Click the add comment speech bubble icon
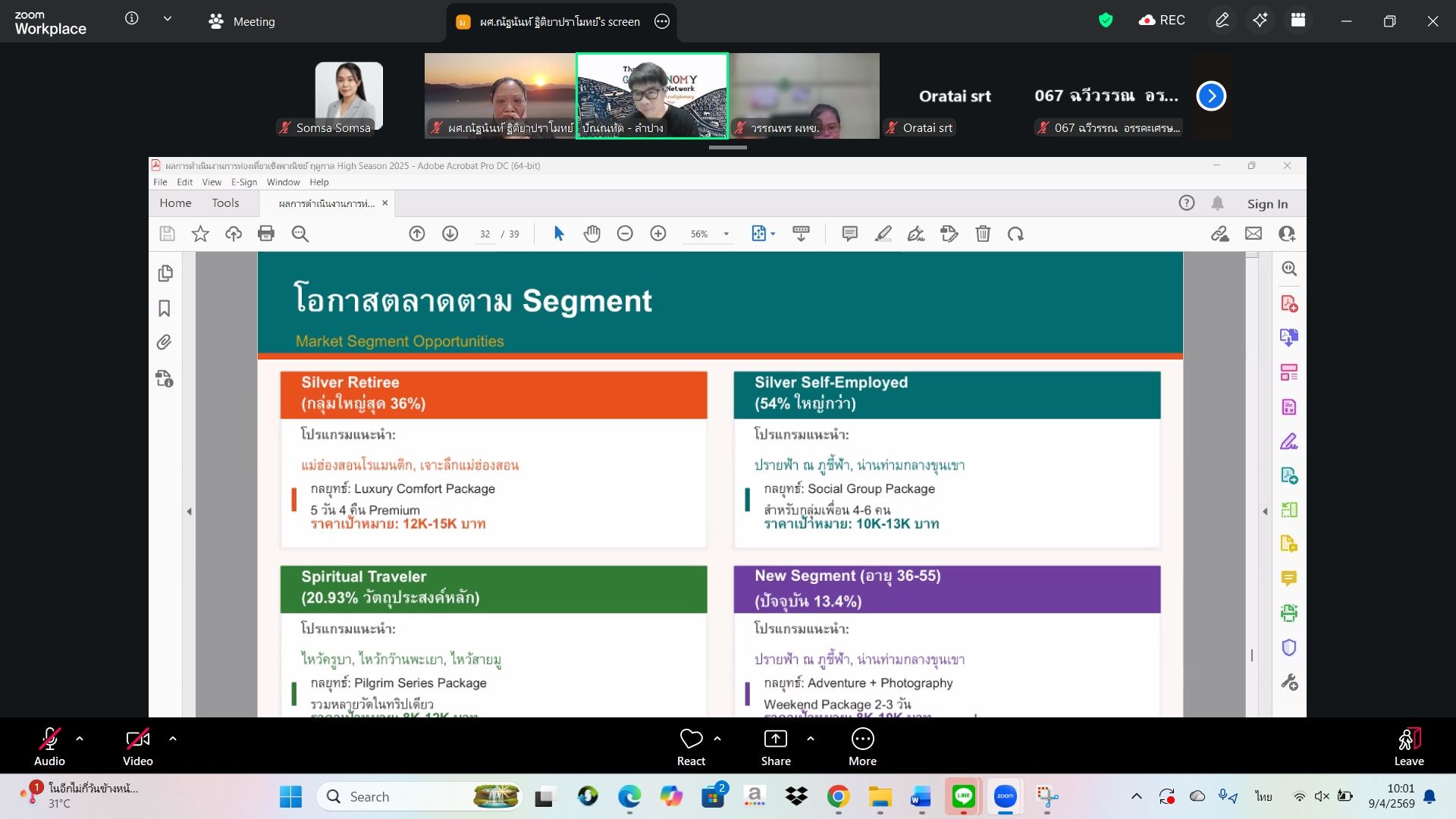The image size is (1456, 819). click(849, 234)
